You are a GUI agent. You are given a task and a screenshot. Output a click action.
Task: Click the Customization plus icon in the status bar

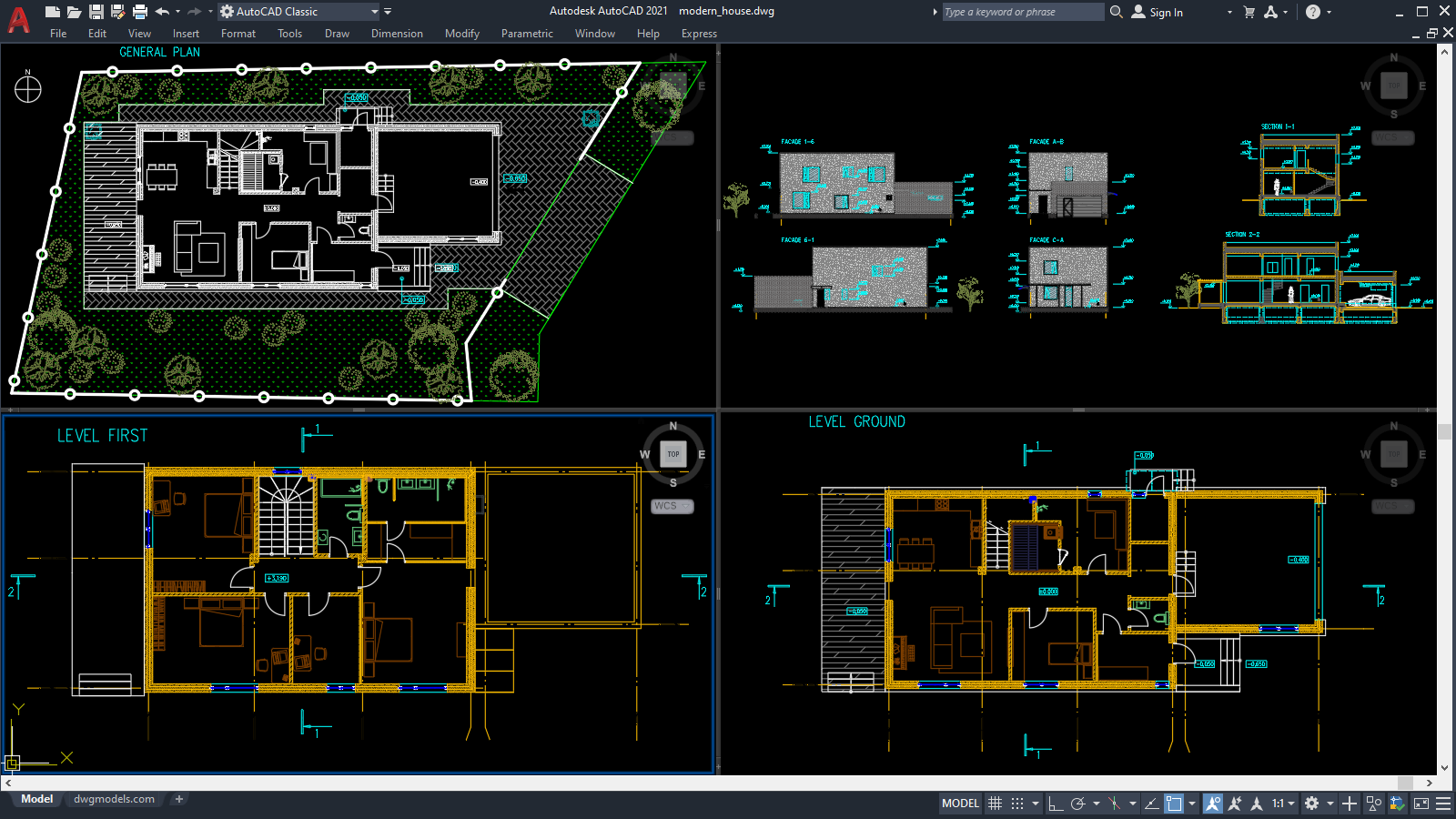point(1350,804)
